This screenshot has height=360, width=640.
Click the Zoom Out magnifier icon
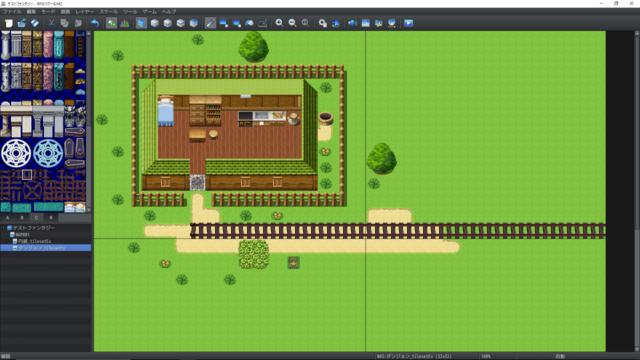click(x=292, y=23)
